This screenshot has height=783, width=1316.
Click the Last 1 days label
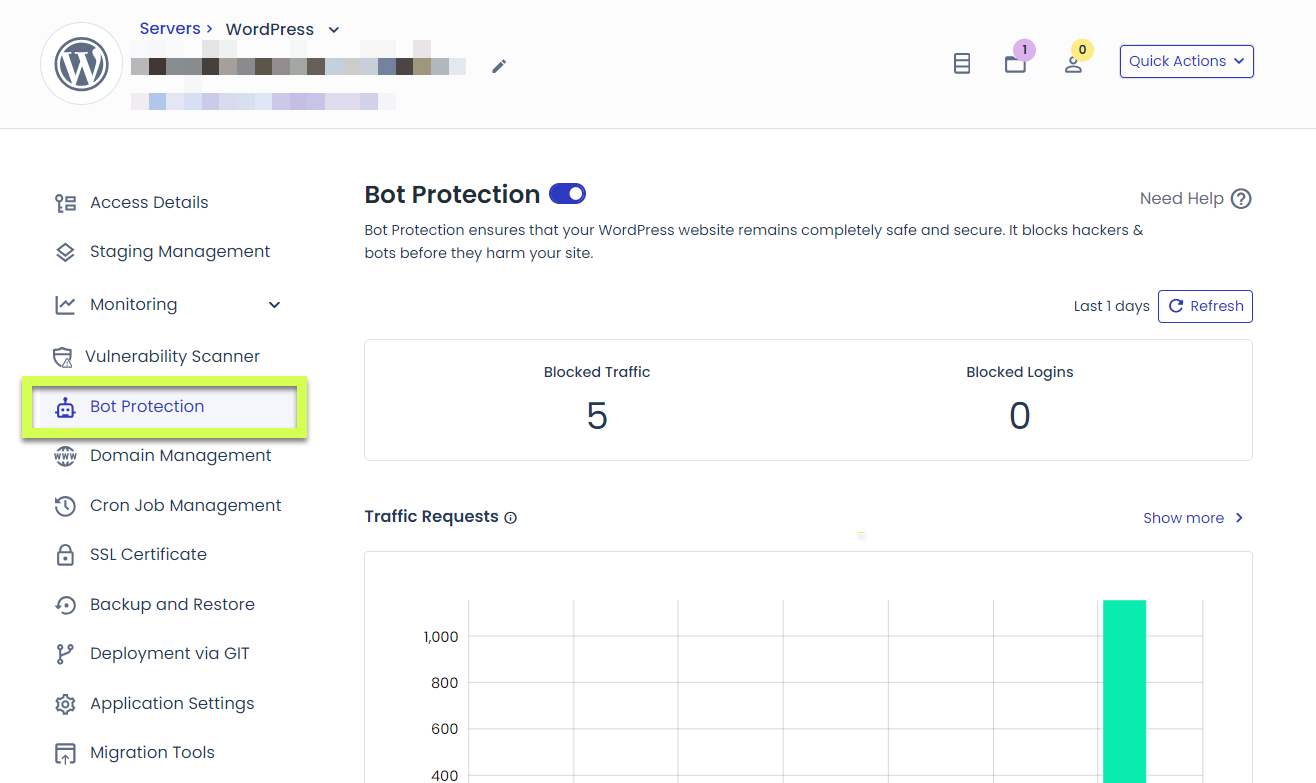pos(1112,307)
